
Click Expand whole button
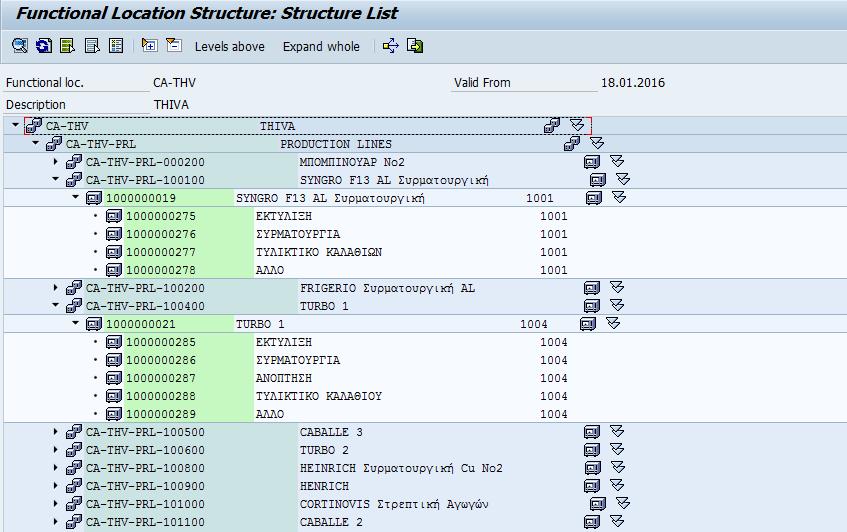tap(321, 46)
